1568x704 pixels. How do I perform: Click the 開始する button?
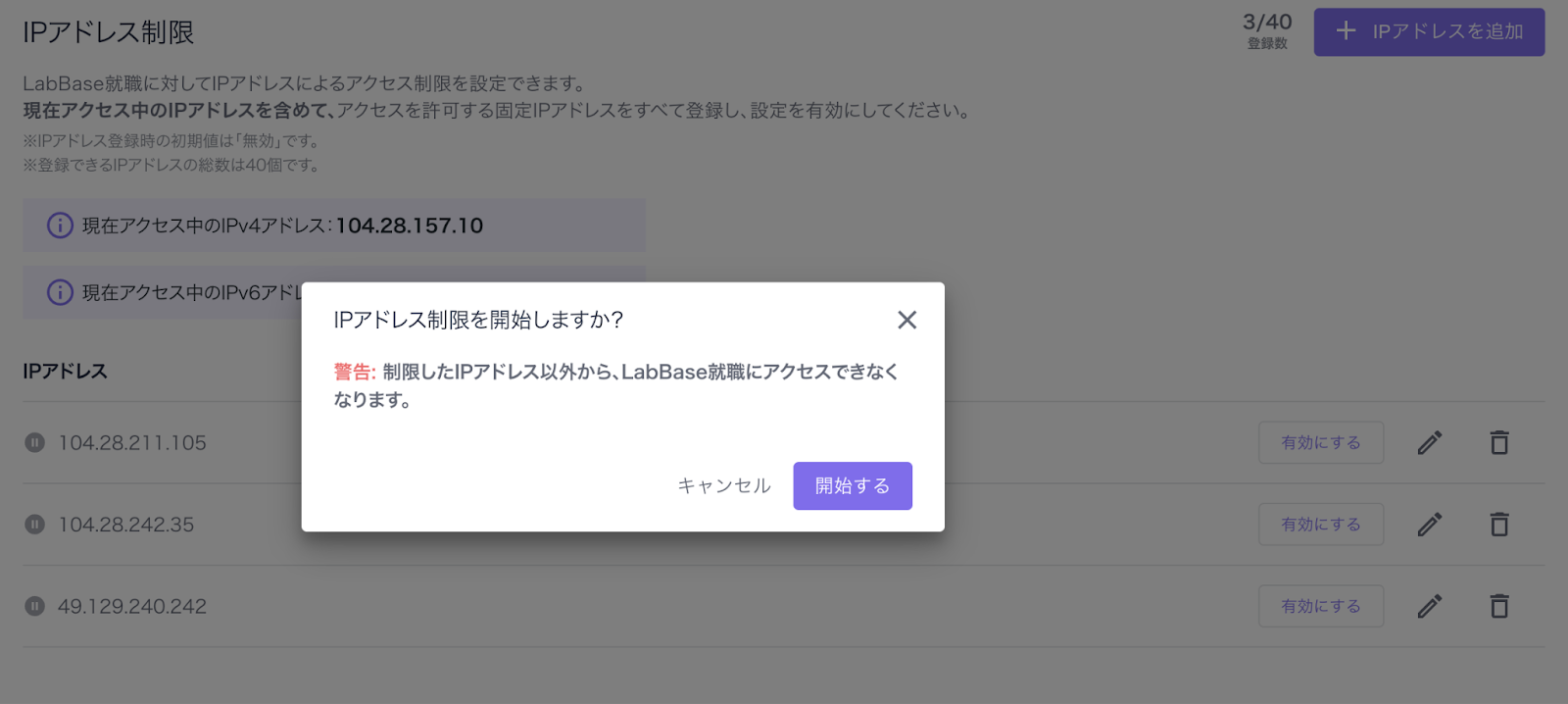[852, 485]
